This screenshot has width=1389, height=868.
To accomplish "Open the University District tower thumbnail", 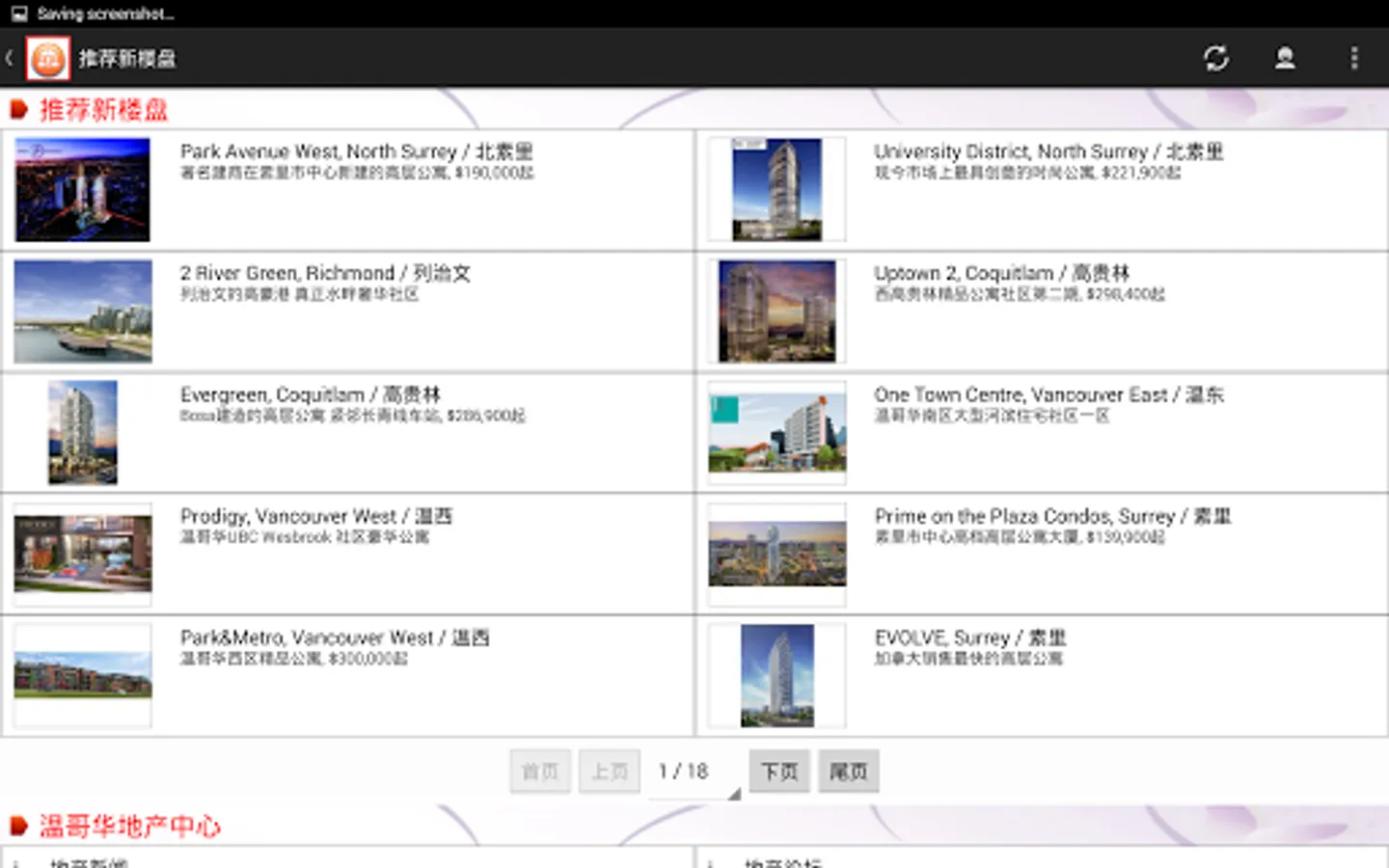I will (777, 189).
